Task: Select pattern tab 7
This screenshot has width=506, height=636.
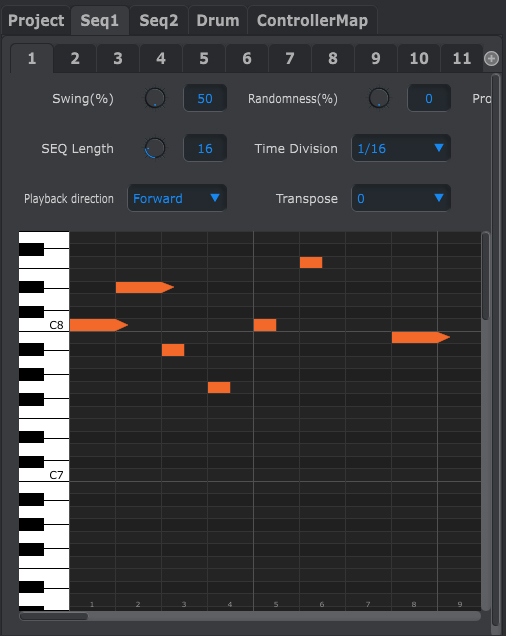Action: [x=290, y=58]
